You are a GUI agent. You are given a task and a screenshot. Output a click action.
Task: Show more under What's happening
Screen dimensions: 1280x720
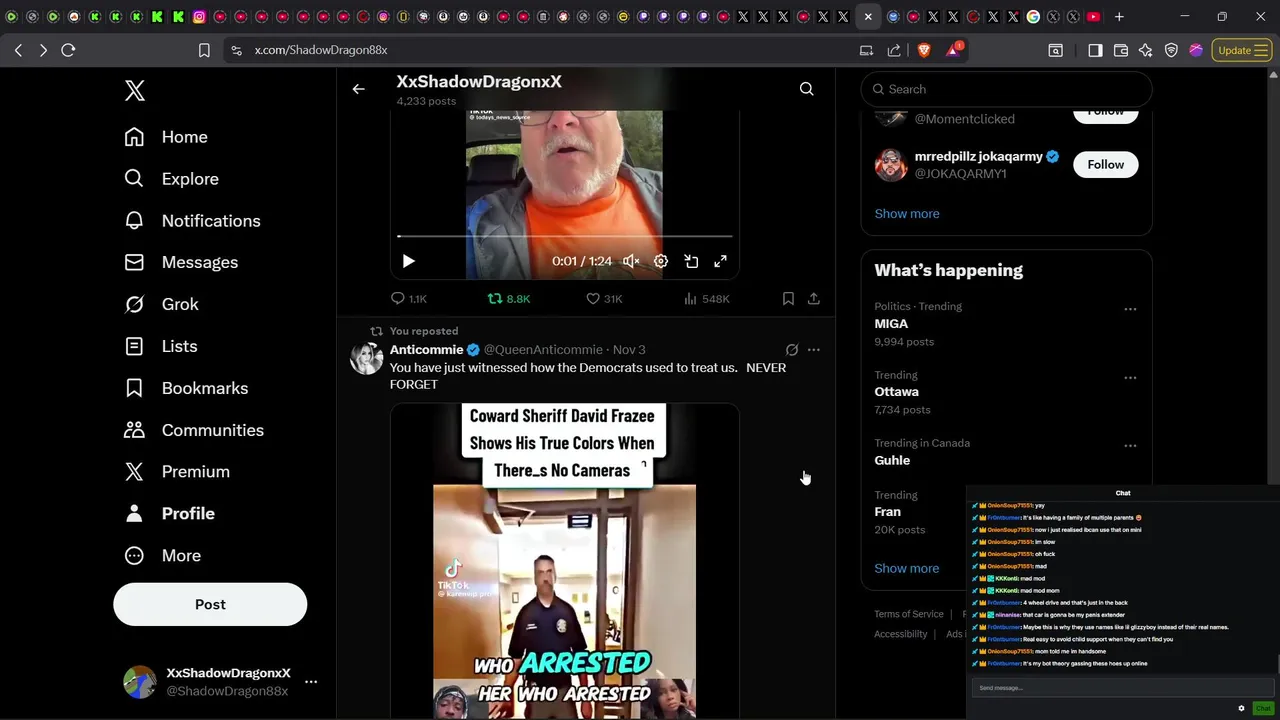[906, 568]
